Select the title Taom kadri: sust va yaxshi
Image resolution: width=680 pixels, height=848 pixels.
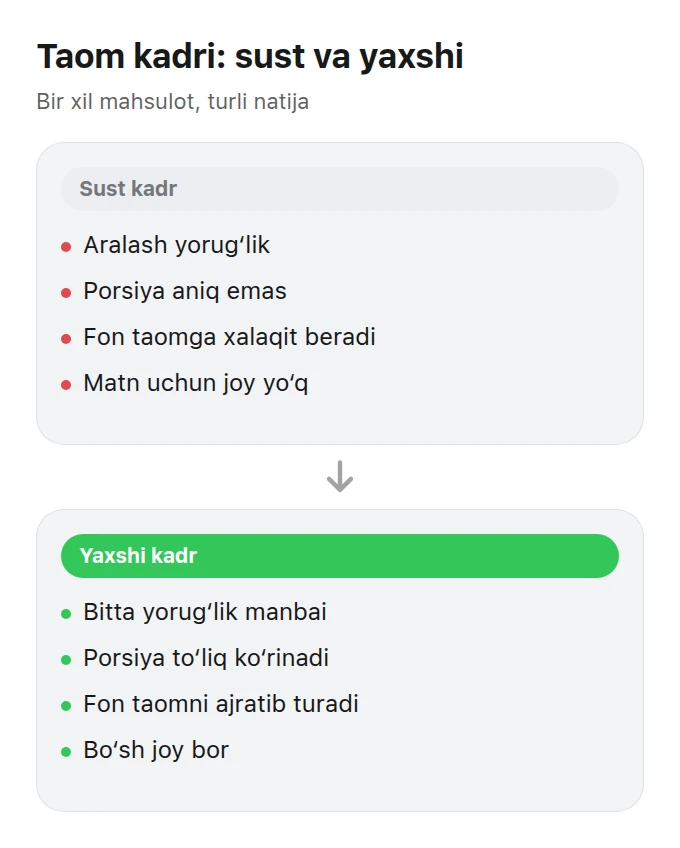click(250, 56)
